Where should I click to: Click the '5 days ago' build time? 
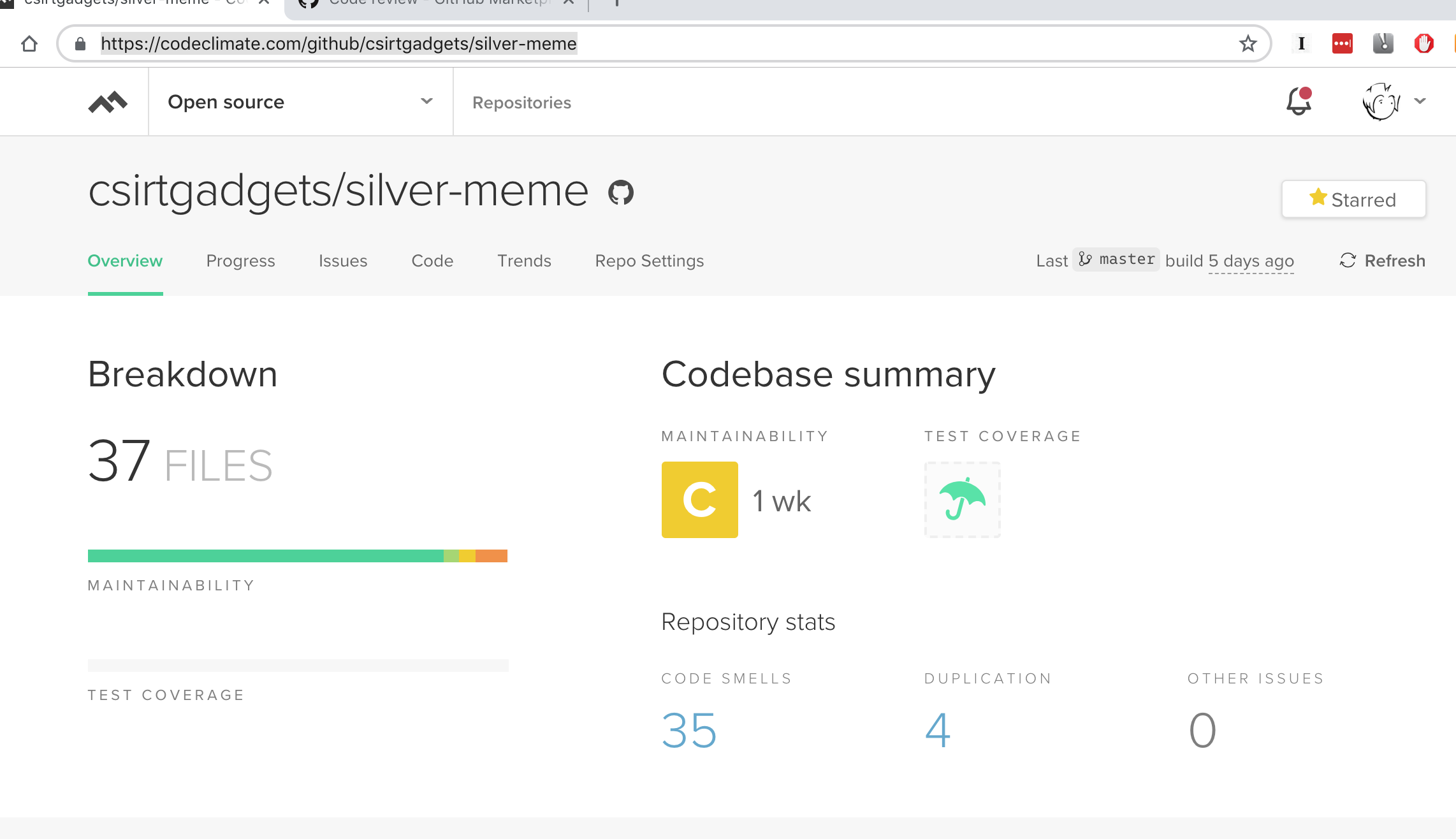coord(1251,261)
